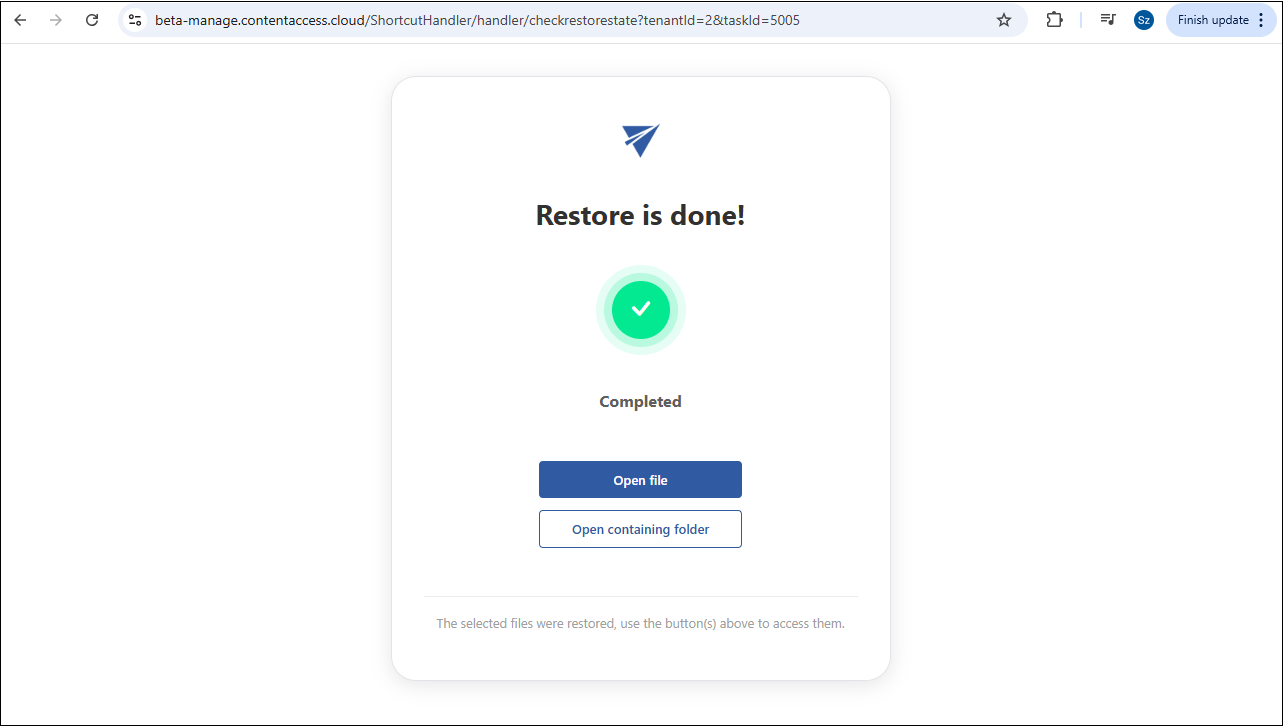Screen dimensions: 1283x728
Task: Click the Completed status label
Action: [x=640, y=402]
